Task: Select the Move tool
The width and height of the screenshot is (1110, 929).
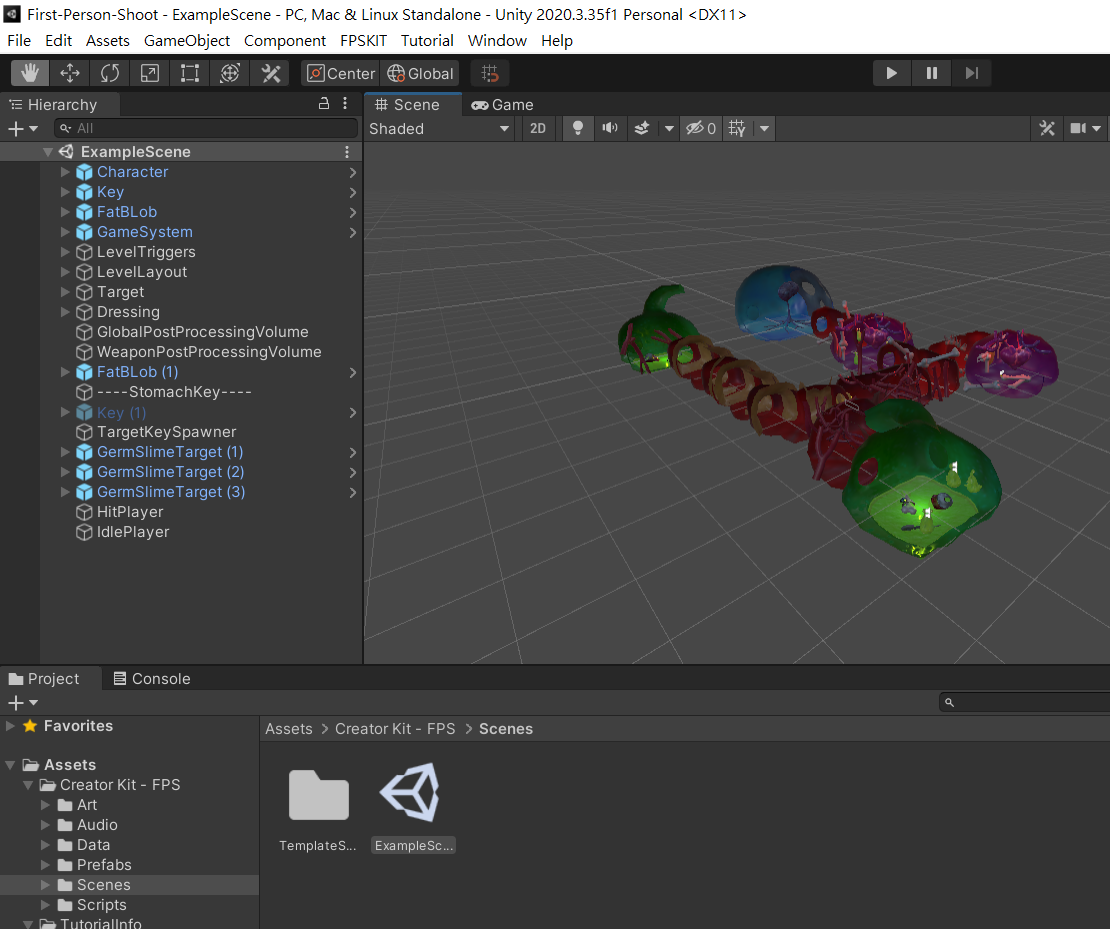Action: [69, 73]
